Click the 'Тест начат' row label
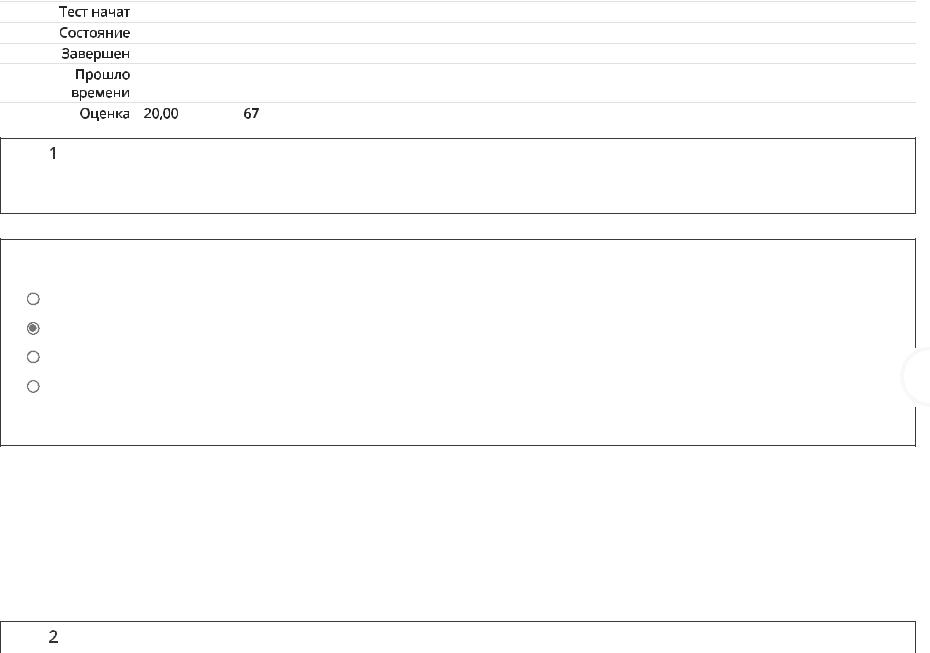Viewport: 930px width, 653px height. pos(94,12)
